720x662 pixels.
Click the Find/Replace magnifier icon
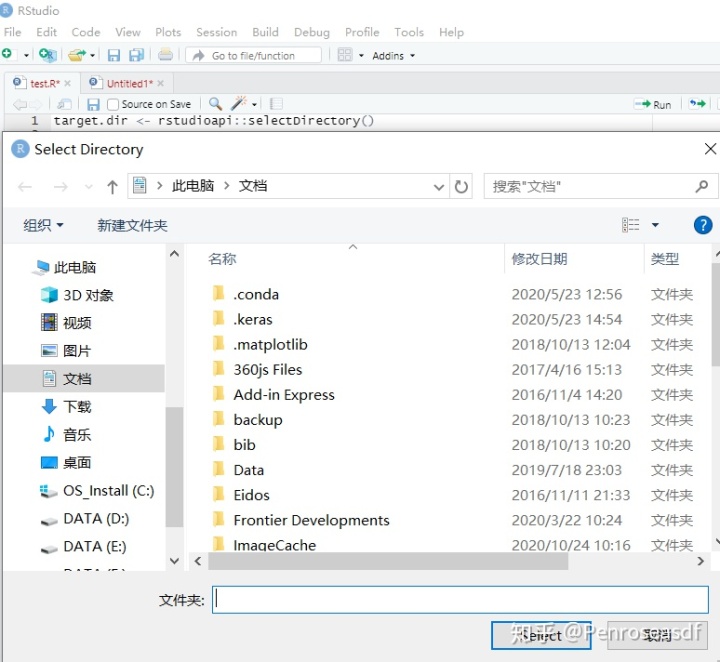pyautogui.click(x=215, y=104)
